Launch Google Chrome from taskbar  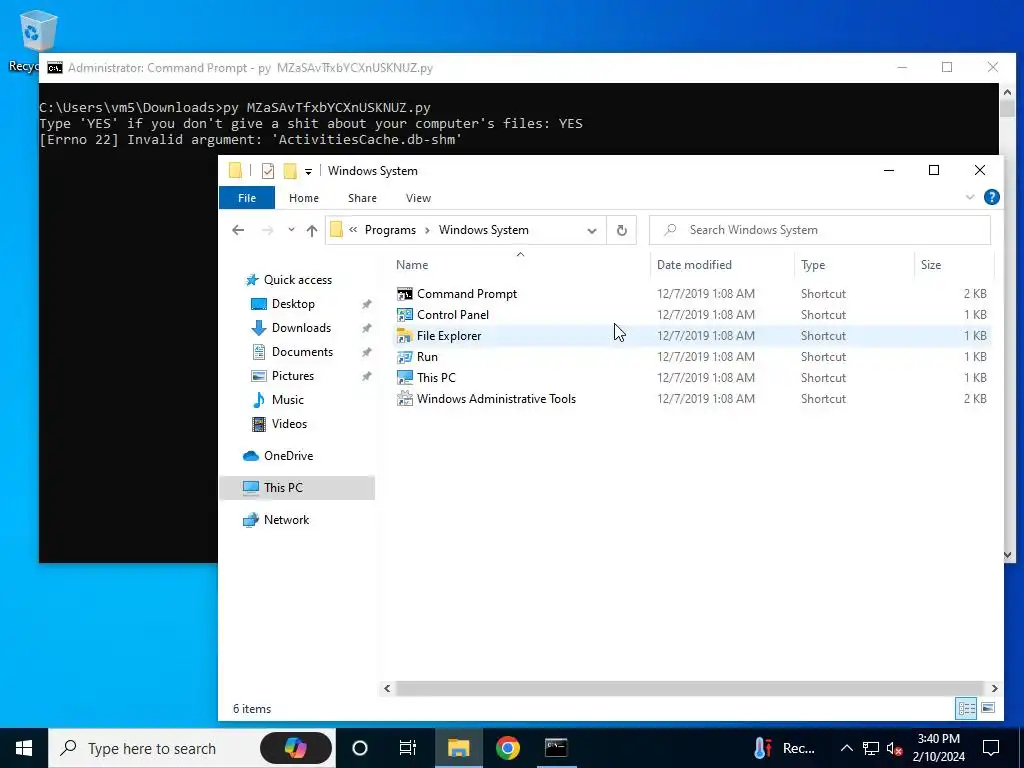(x=507, y=748)
